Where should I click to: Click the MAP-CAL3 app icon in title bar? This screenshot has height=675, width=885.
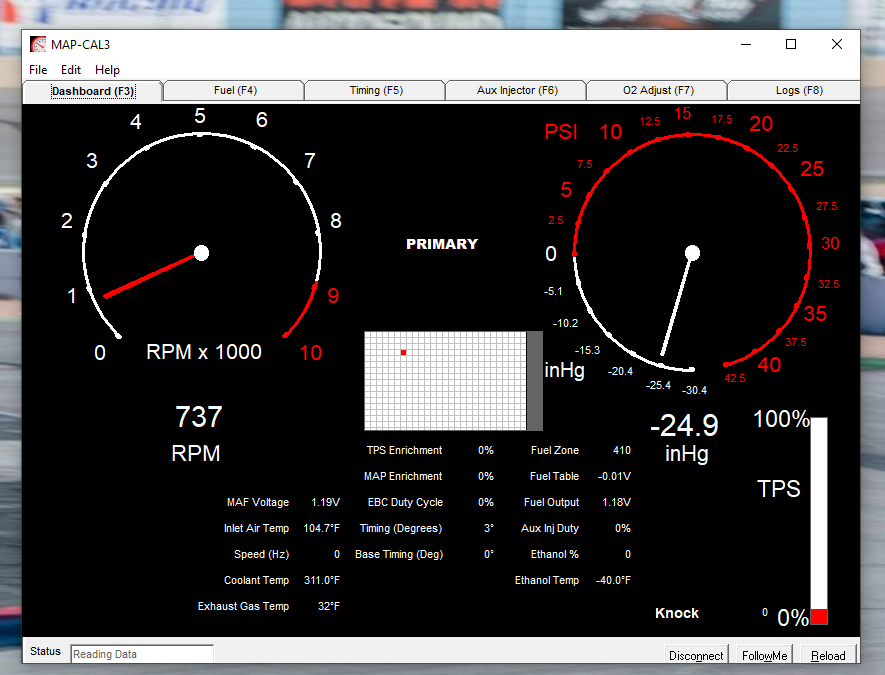[38, 44]
